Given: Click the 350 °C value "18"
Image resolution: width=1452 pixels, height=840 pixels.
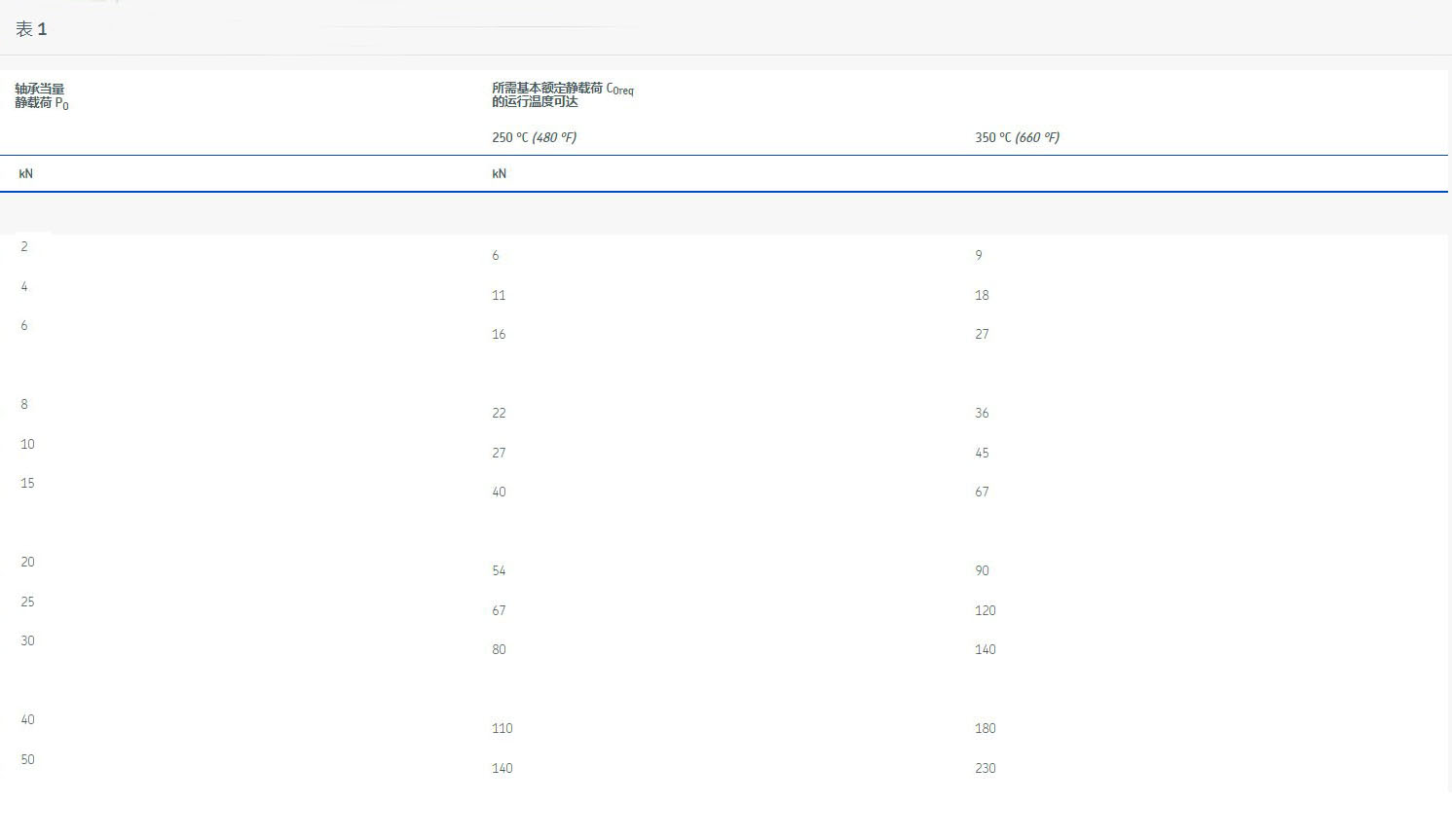Looking at the screenshot, I should click(982, 295).
